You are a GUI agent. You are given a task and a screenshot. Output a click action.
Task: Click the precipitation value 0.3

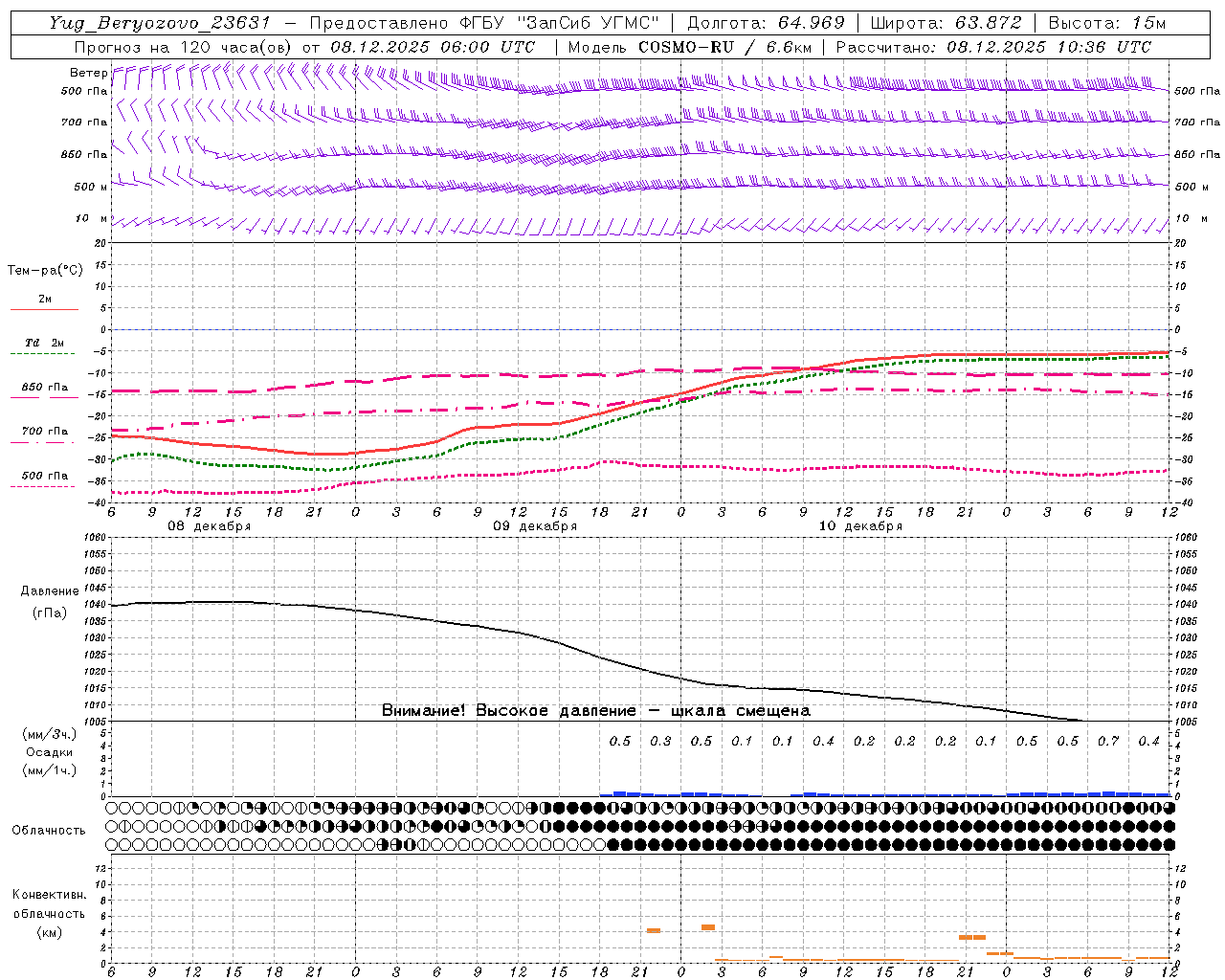click(x=660, y=742)
